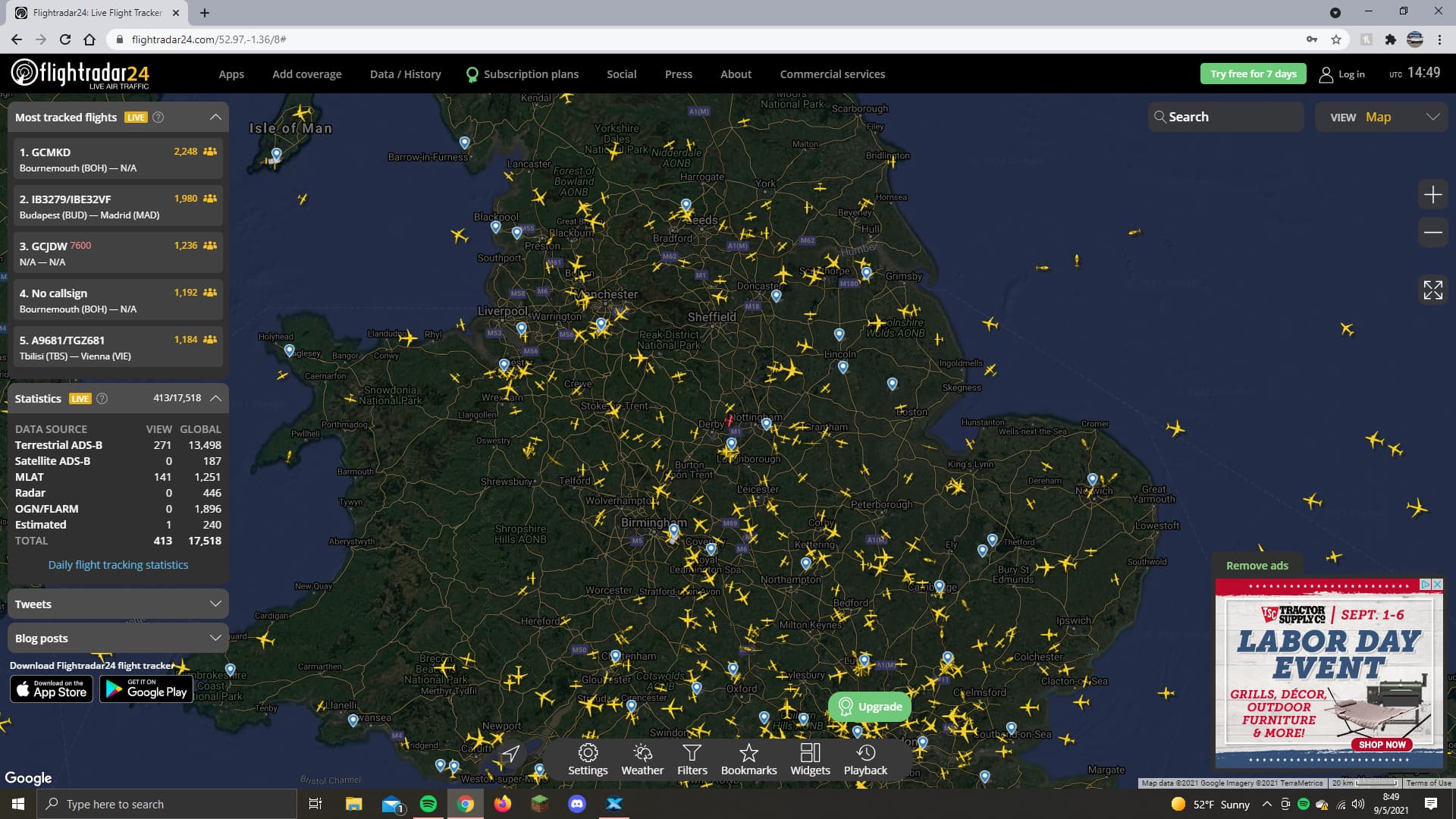Click Try free for 7 days button

tap(1253, 74)
